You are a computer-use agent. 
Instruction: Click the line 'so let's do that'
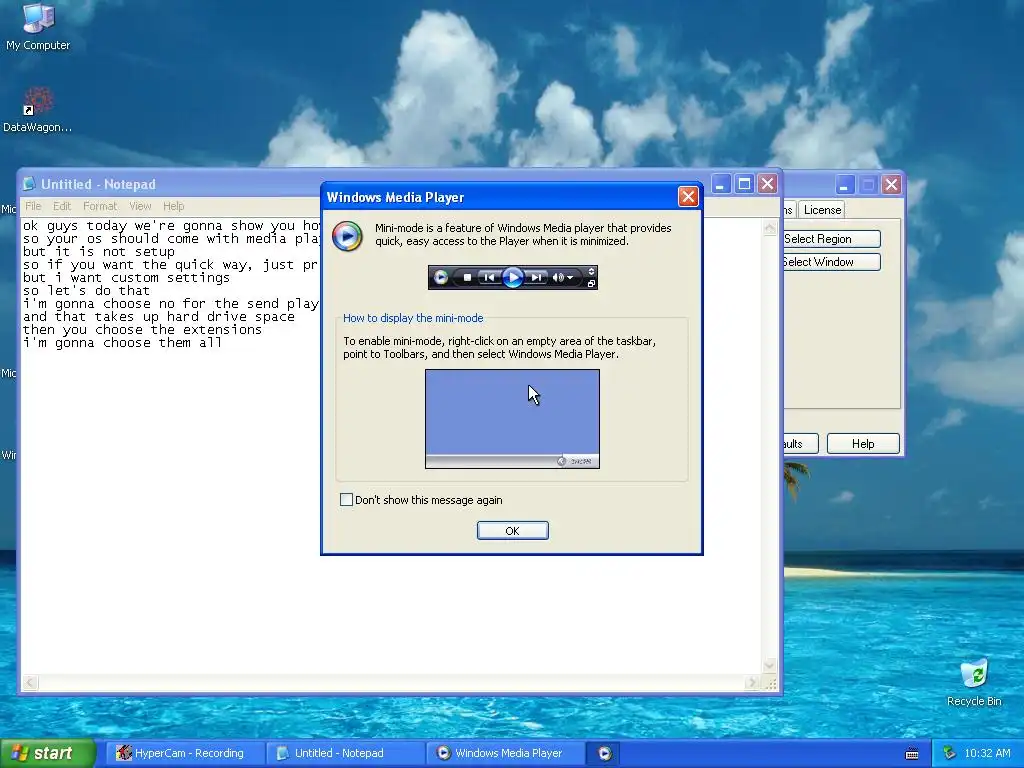point(86,291)
